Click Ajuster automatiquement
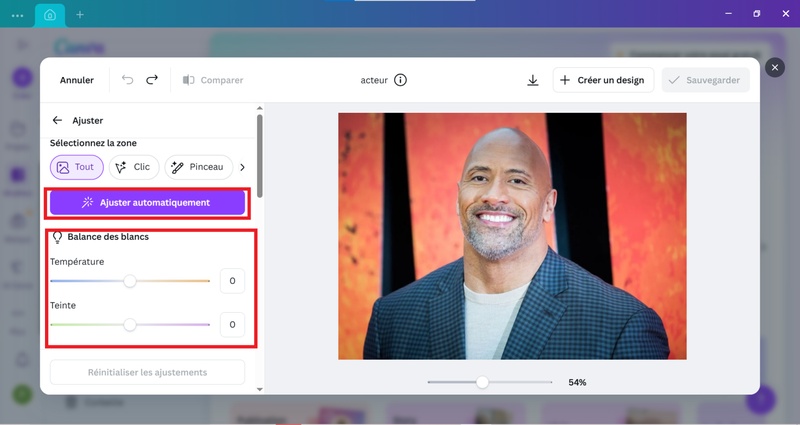Image resolution: width=800 pixels, height=425 pixels. 147,203
